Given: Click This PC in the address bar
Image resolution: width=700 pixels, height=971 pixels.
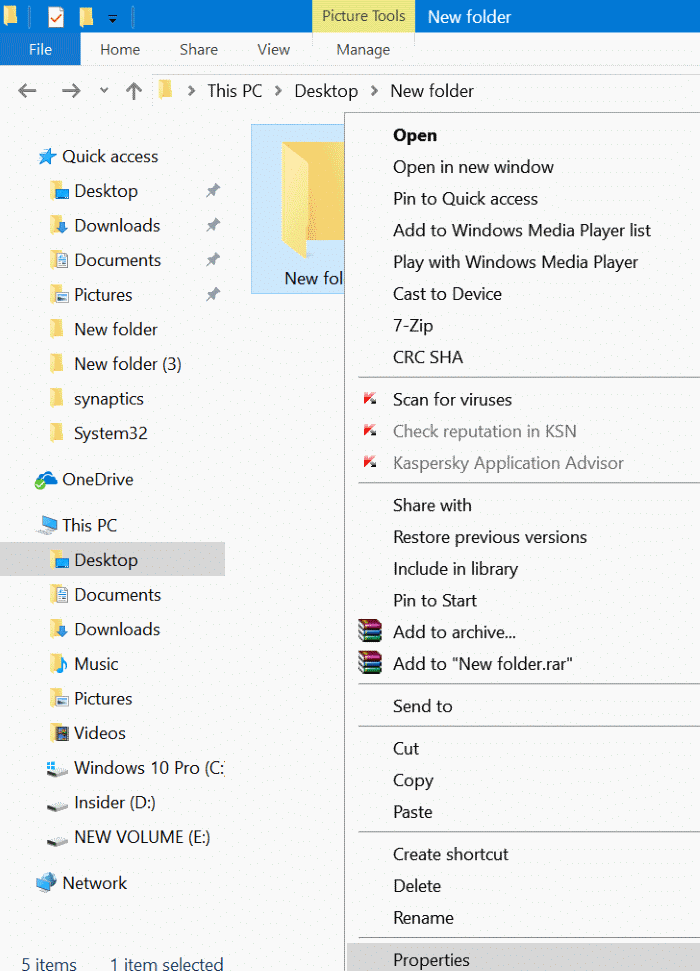Looking at the screenshot, I should 235,91.
